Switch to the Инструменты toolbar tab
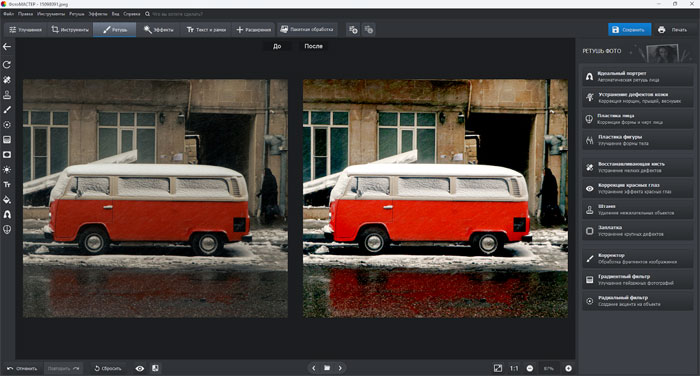This screenshot has height=376, width=700. pyautogui.click(x=70, y=30)
